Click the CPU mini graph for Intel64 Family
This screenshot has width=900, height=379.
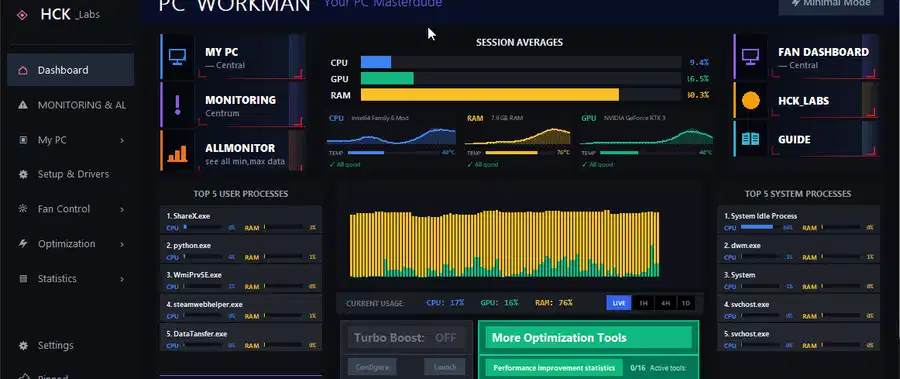coord(391,136)
